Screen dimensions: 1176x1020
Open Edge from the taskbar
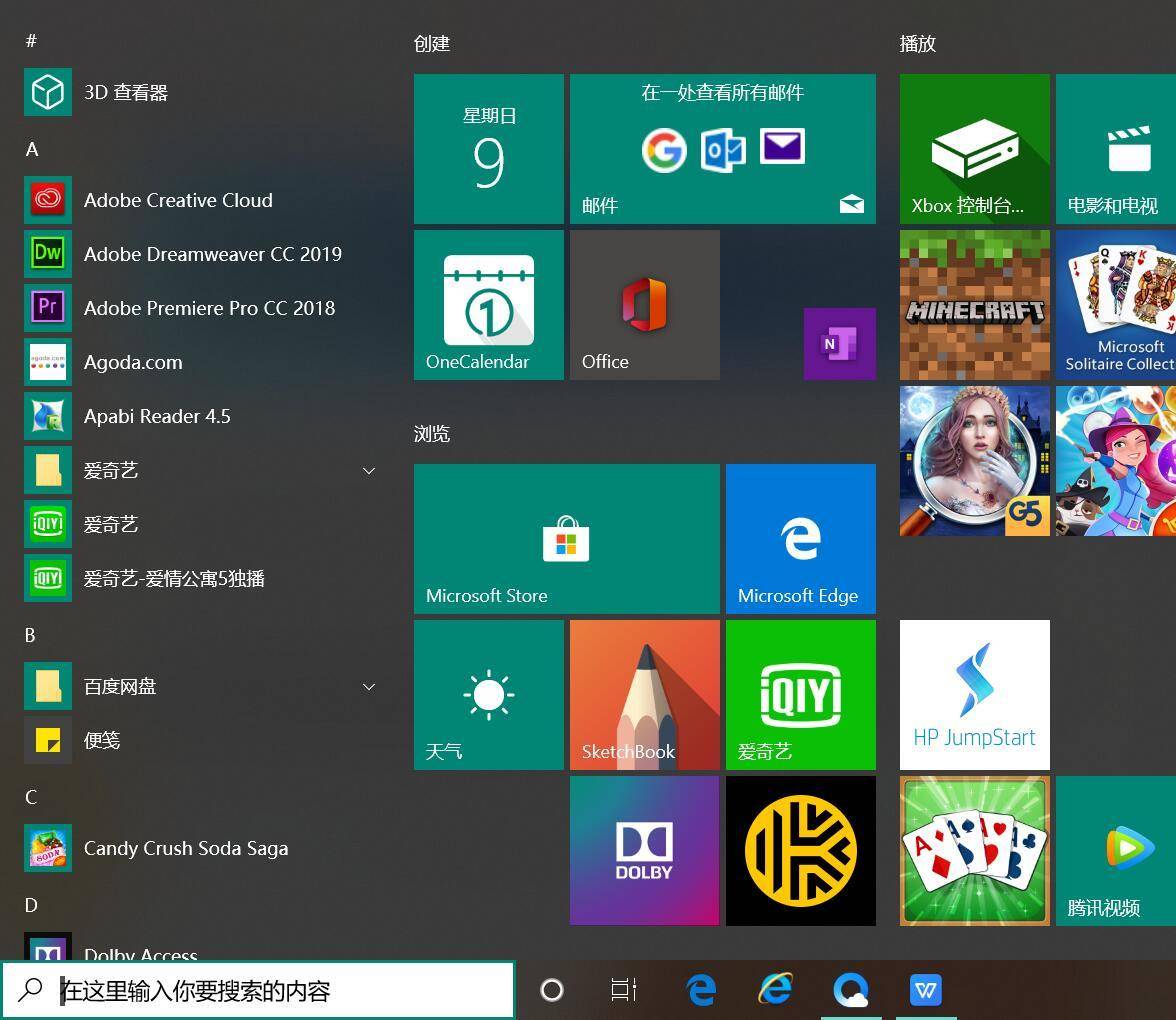click(702, 990)
